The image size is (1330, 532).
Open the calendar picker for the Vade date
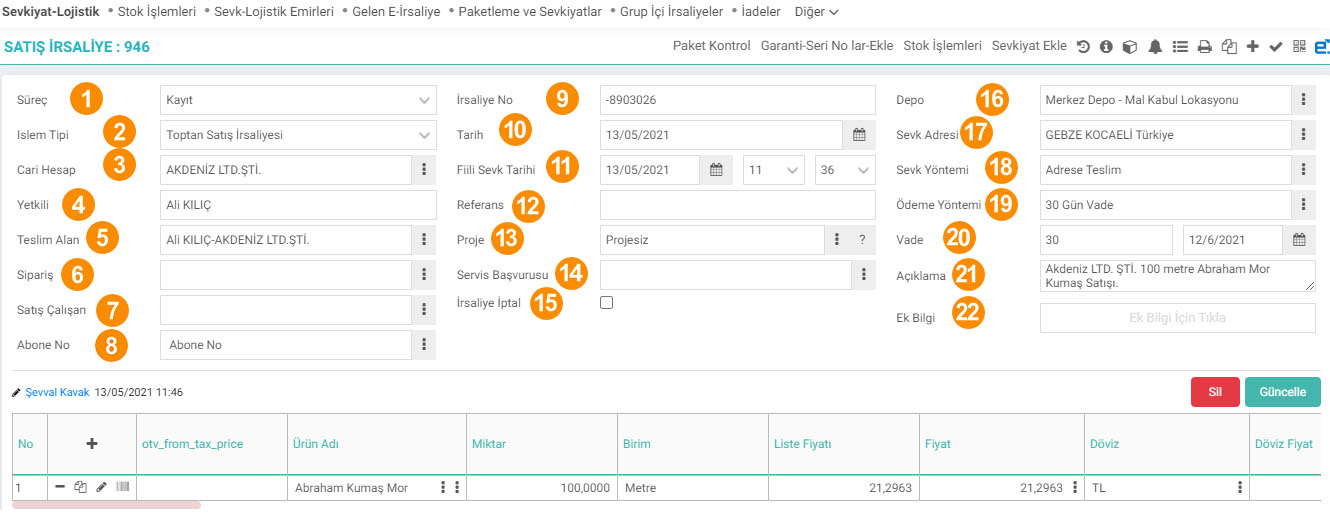click(1299, 239)
